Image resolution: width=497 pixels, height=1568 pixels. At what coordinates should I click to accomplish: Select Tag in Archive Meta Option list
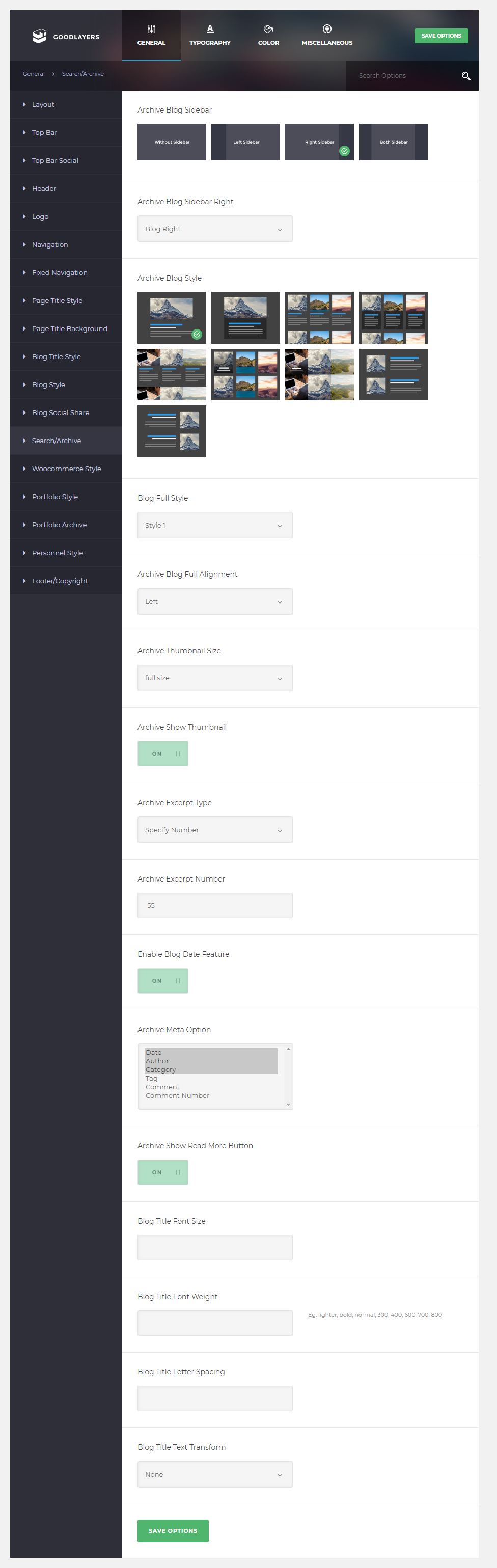151,1078
